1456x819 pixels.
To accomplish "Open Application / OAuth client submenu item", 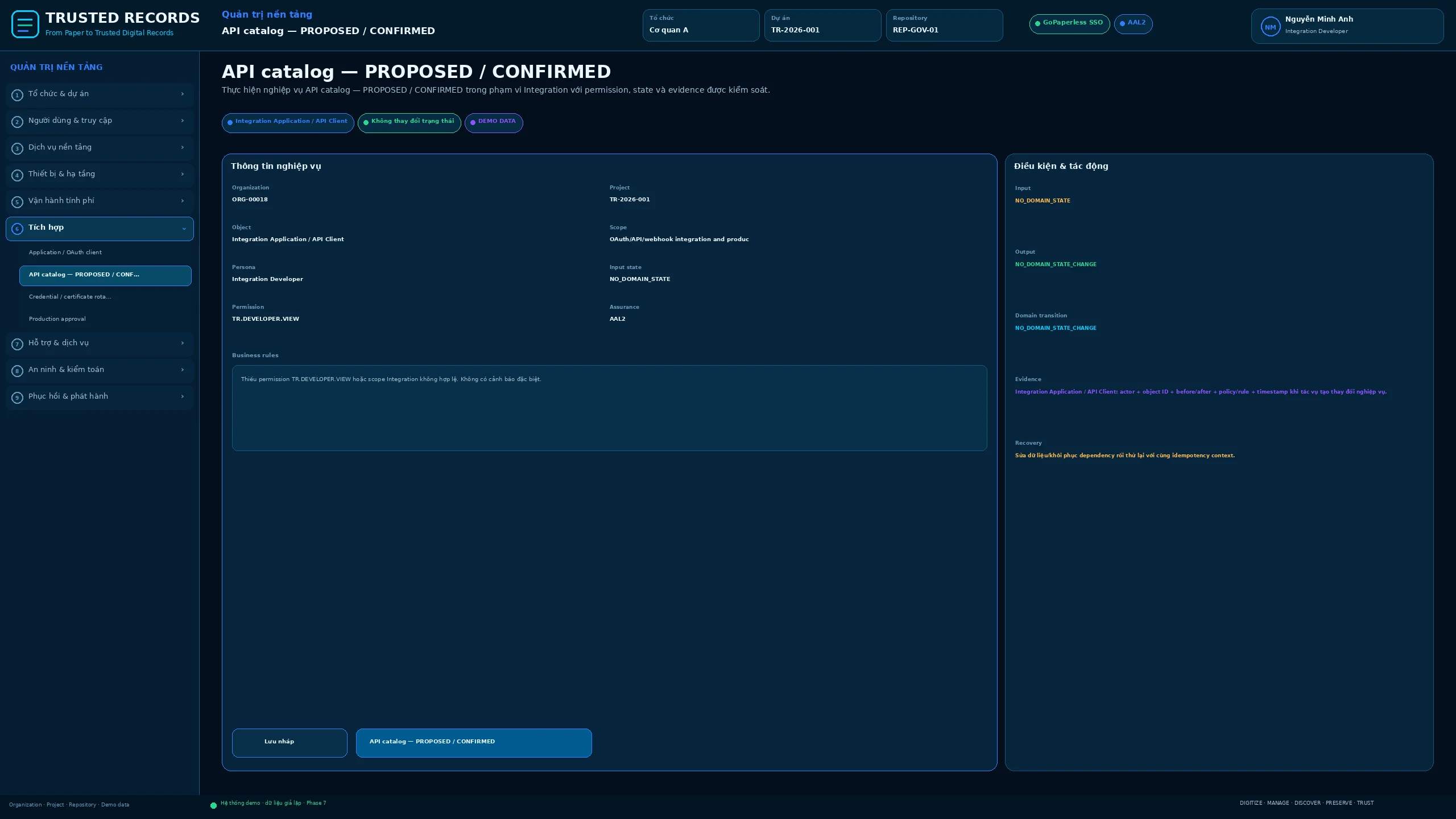I will 105,253.
